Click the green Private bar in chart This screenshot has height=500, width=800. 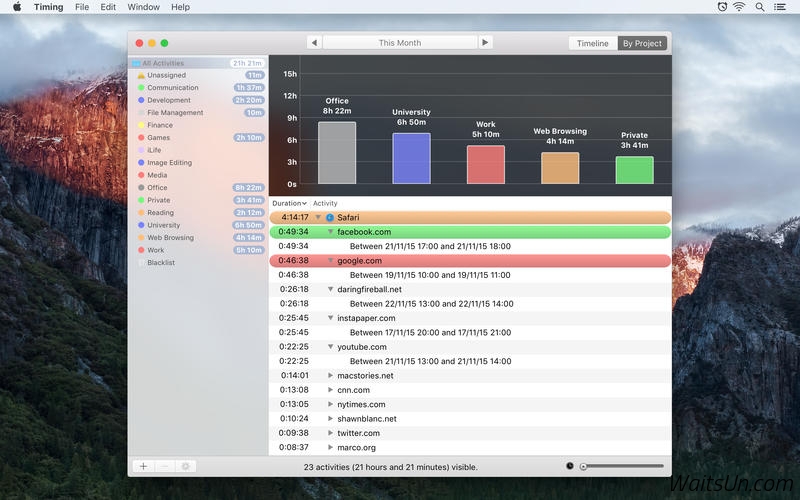coord(635,170)
